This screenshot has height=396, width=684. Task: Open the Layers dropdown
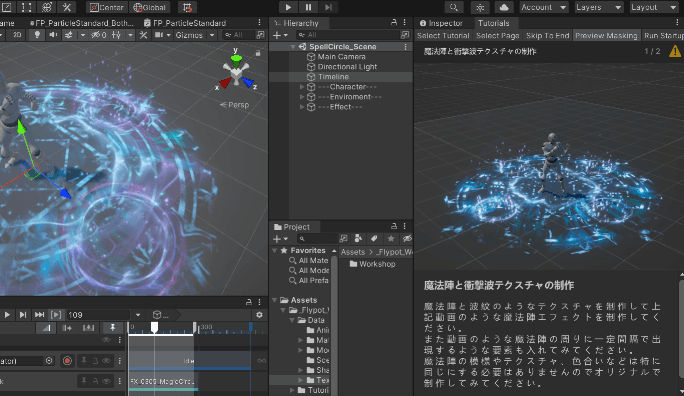(598, 7)
